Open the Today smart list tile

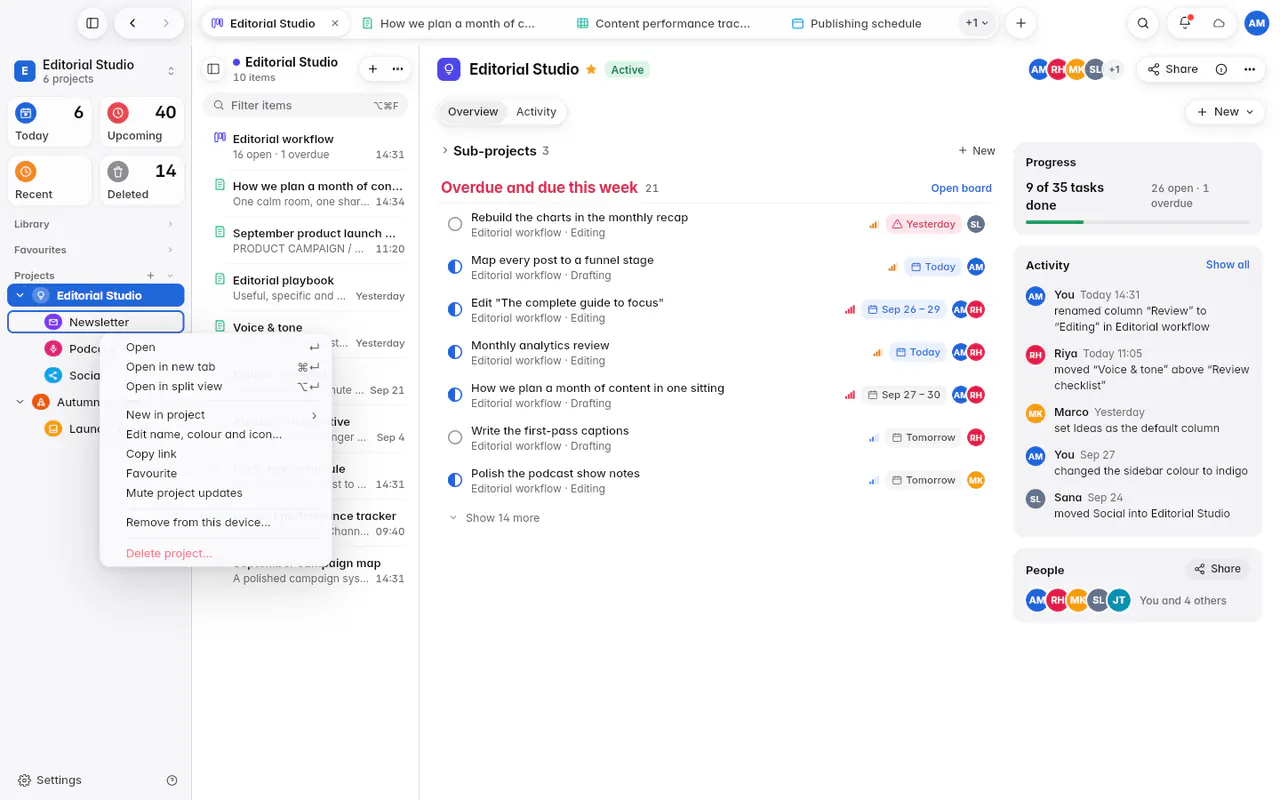(x=50, y=123)
